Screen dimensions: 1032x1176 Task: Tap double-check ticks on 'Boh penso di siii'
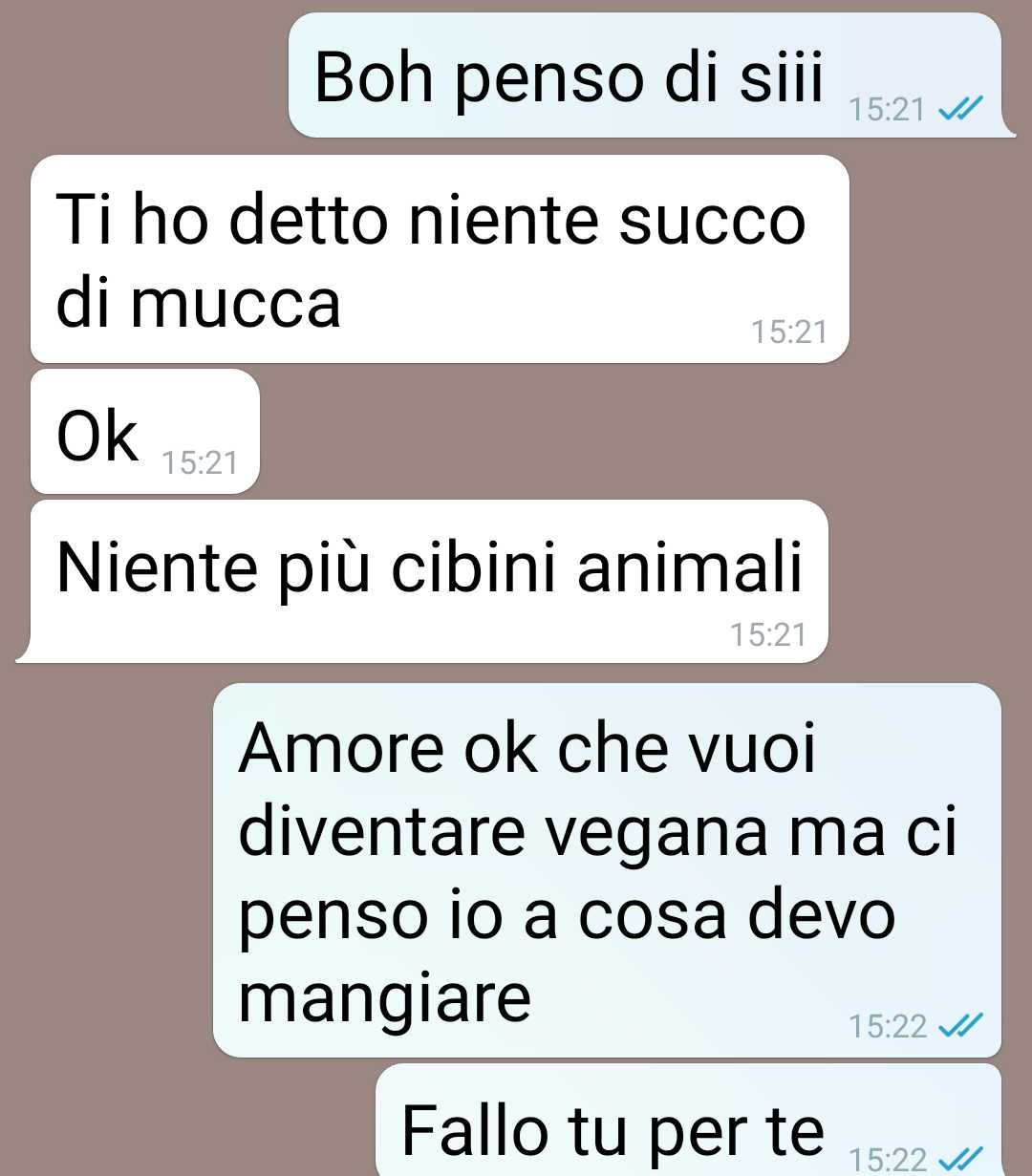coord(960,109)
